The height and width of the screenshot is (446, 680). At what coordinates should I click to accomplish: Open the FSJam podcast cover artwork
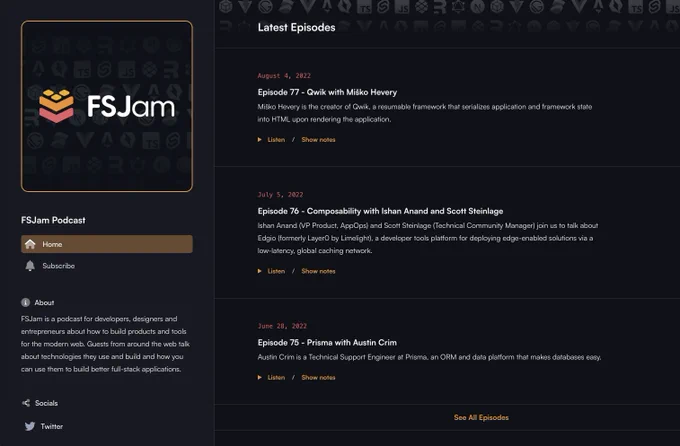coord(107,106)
